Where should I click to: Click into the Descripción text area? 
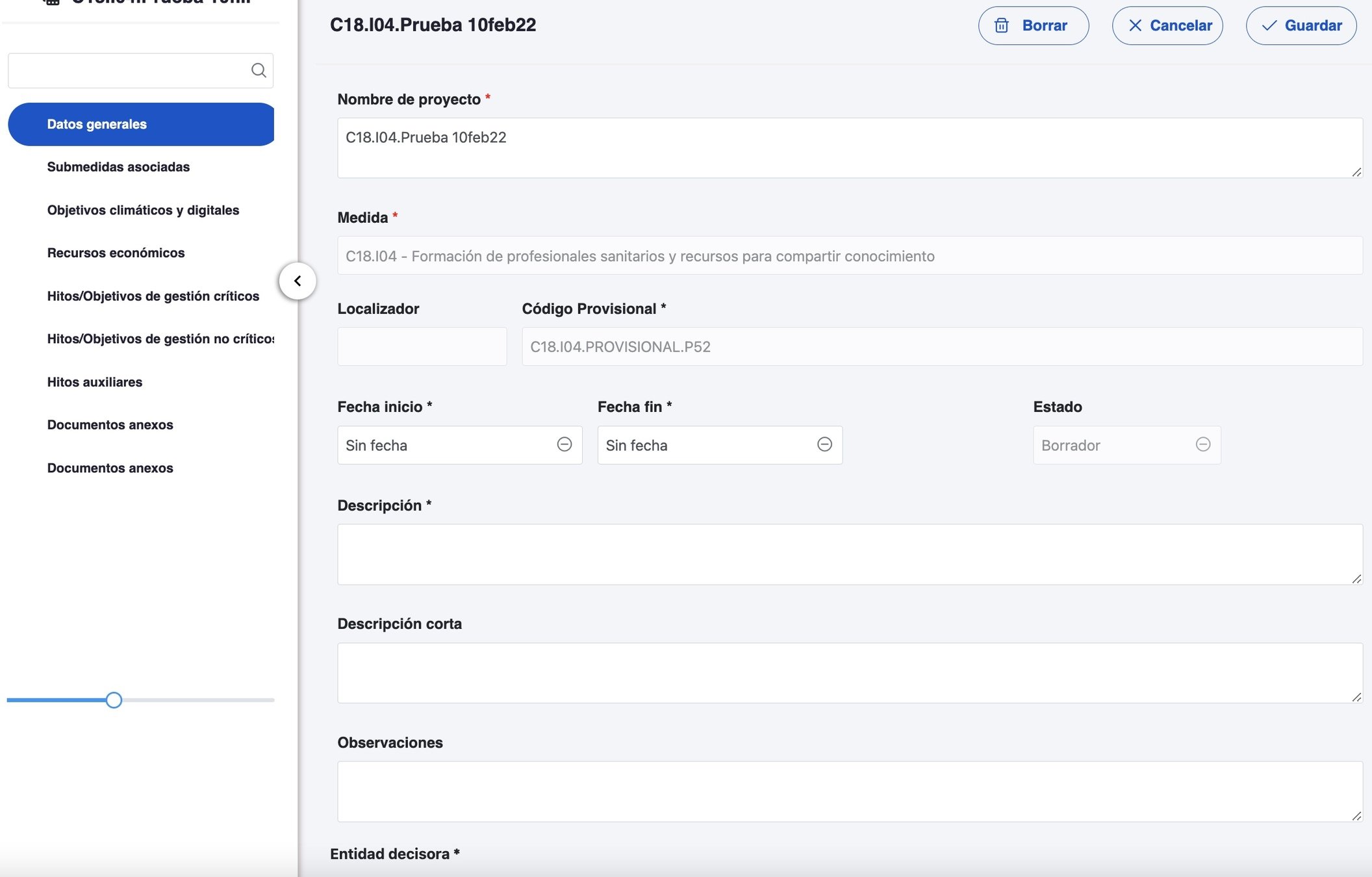[849, 554]
